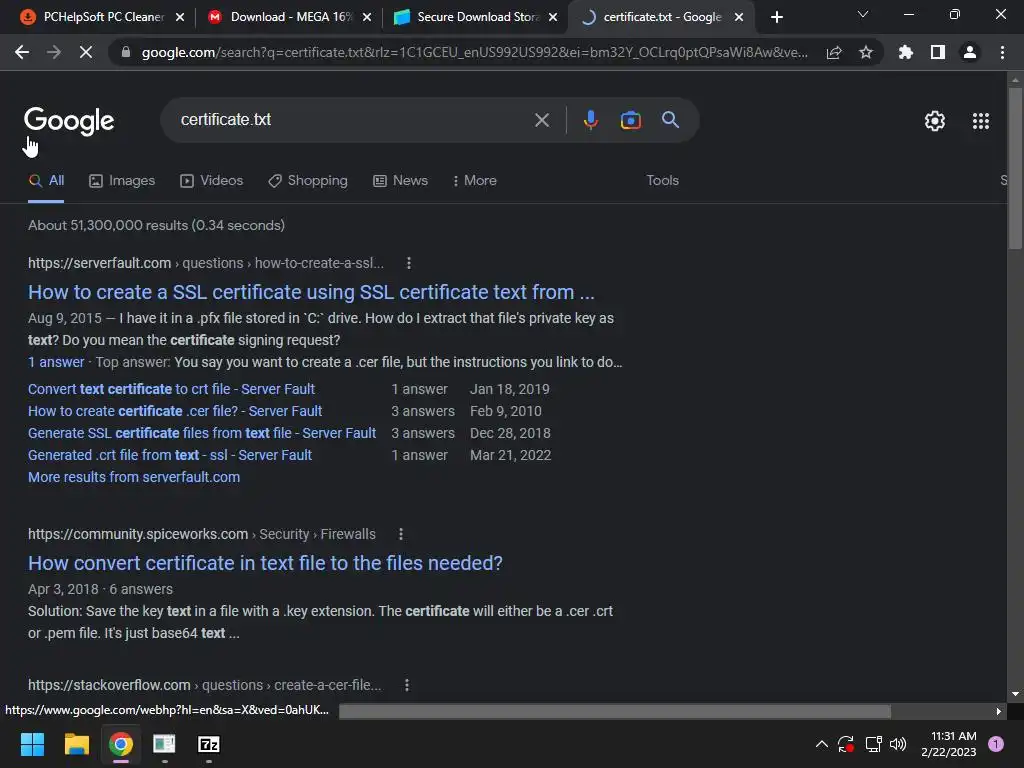Select the Images search filter
Screen dimensions: 1024x768
122,181
